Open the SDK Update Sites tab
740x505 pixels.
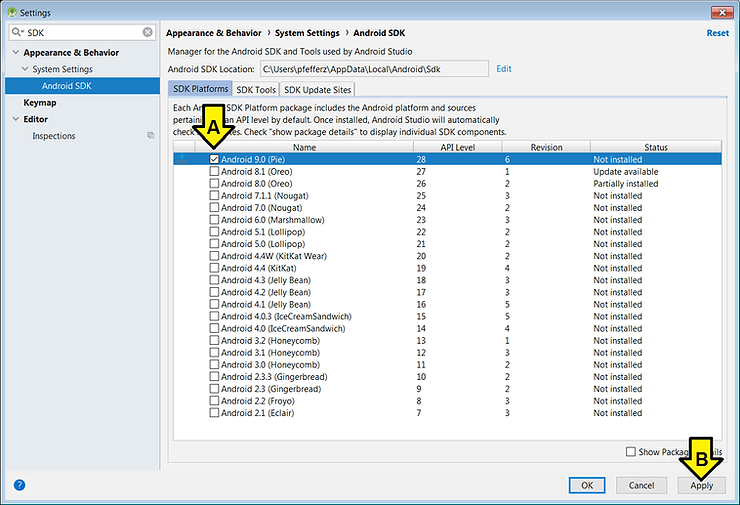tap(318, 90)
